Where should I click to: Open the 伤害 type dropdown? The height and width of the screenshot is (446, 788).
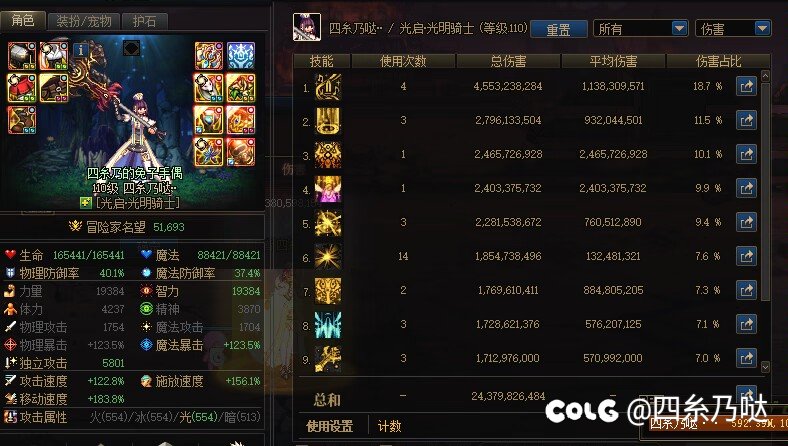point(733,29)
